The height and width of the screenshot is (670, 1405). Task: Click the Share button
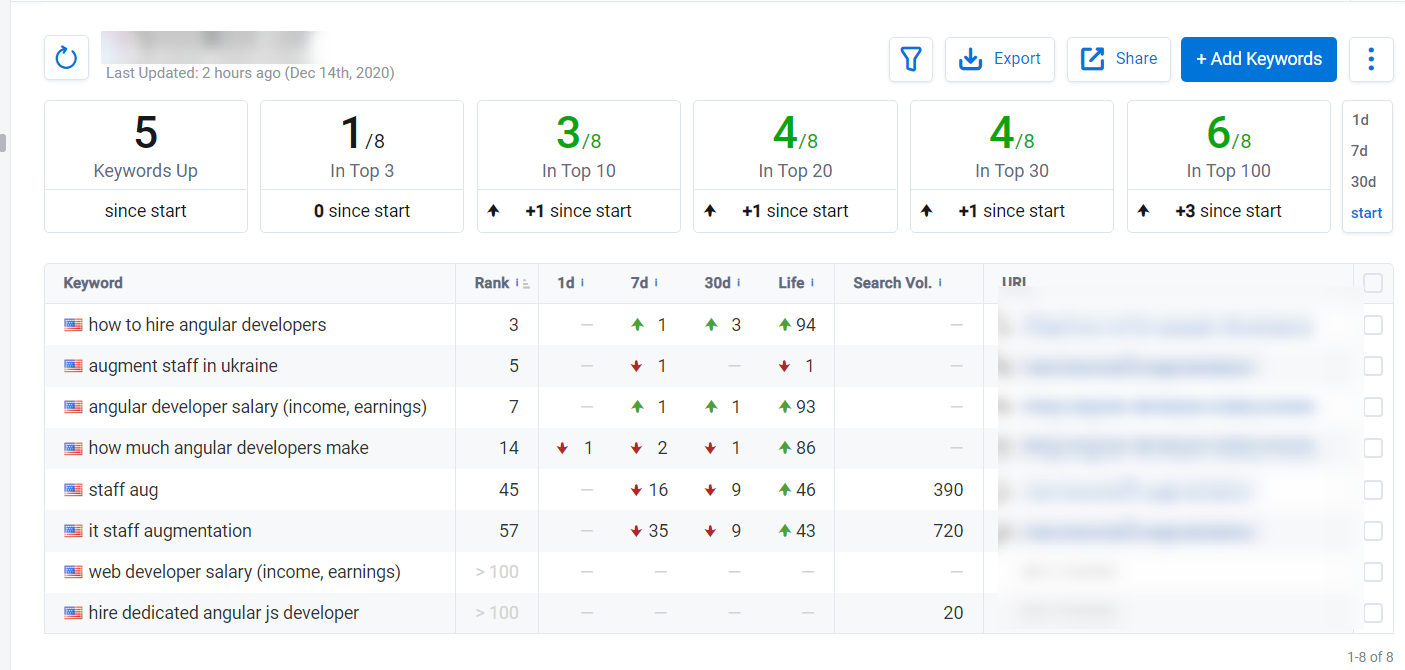(x=1118, y=59)
